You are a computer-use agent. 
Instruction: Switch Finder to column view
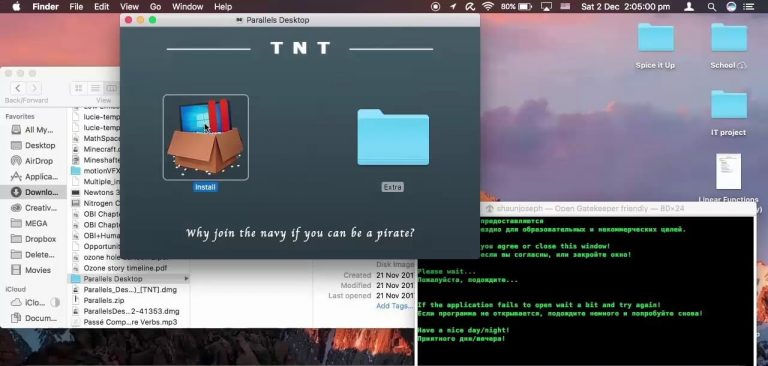pyautogui.click(x=112, y=88)
